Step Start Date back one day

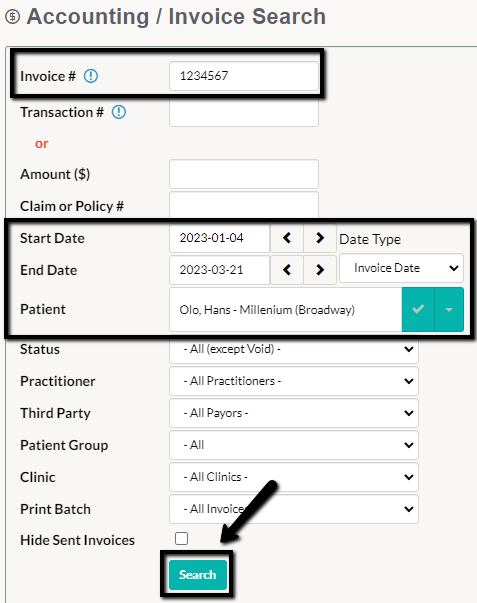coord(287,238)
